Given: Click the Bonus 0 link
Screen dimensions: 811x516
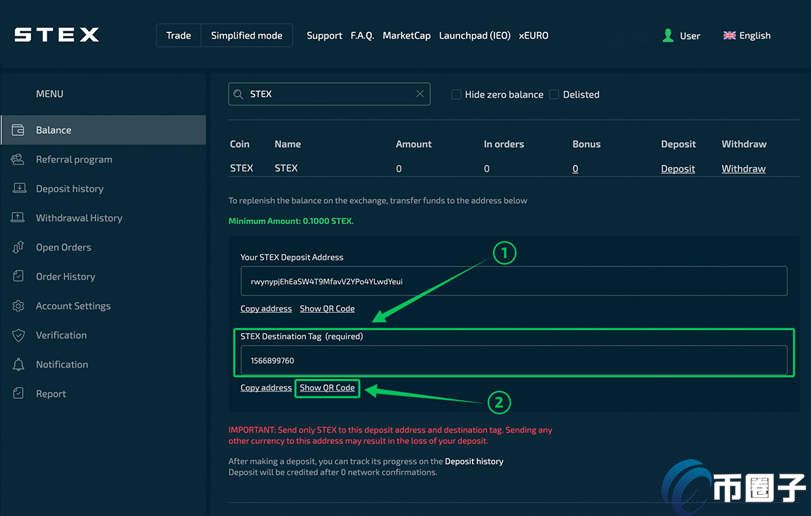Looking at the screenshot, I should point(575,169).
